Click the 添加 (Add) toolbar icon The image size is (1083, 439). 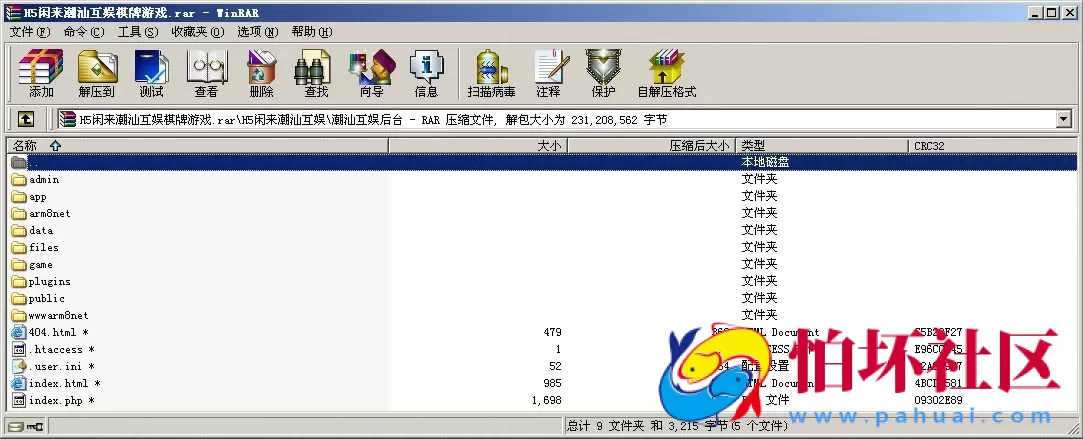(41, 72)
